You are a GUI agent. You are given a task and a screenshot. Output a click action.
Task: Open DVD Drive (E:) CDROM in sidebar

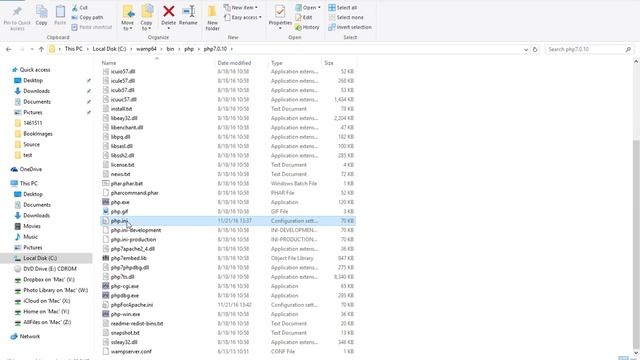click(x=50, y=269)
